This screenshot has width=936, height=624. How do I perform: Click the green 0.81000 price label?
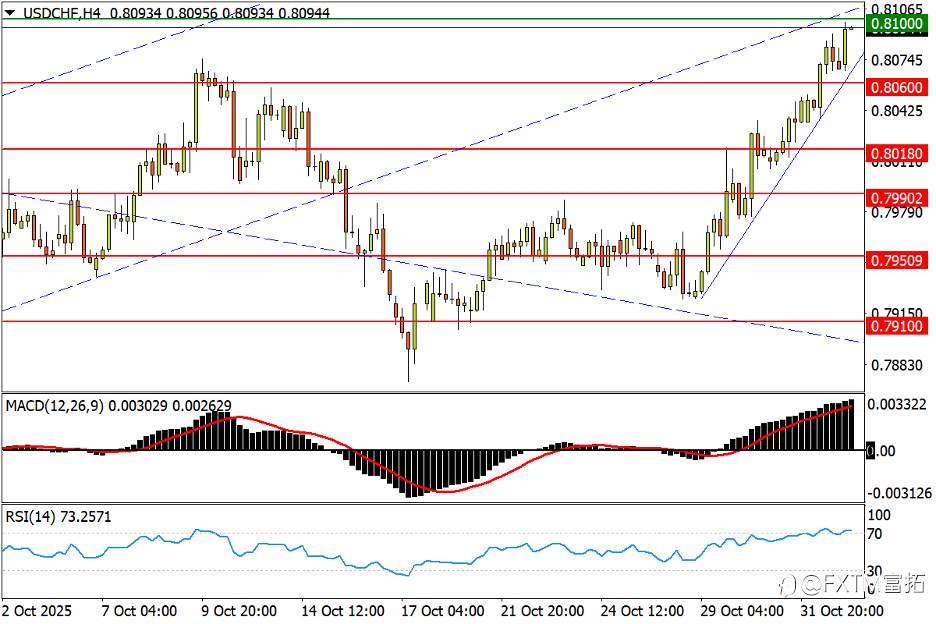pyautogui.click(x=897, y=24)
